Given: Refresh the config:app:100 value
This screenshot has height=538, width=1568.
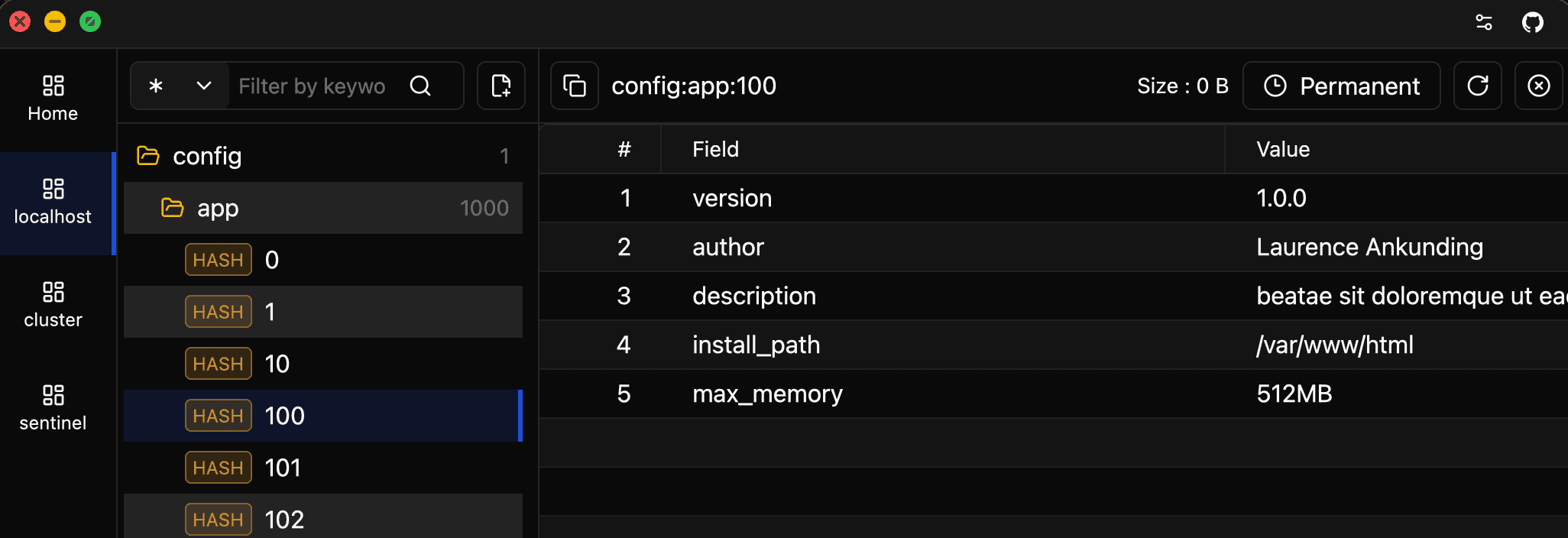Looking at the screenshot, I should 1477,86.
